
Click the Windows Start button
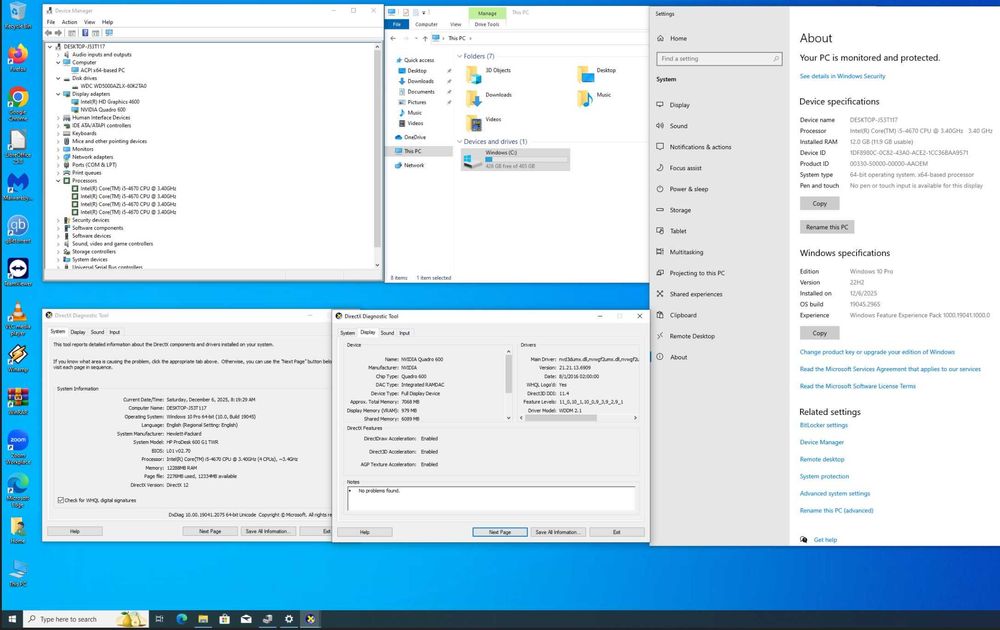point(11,619)
